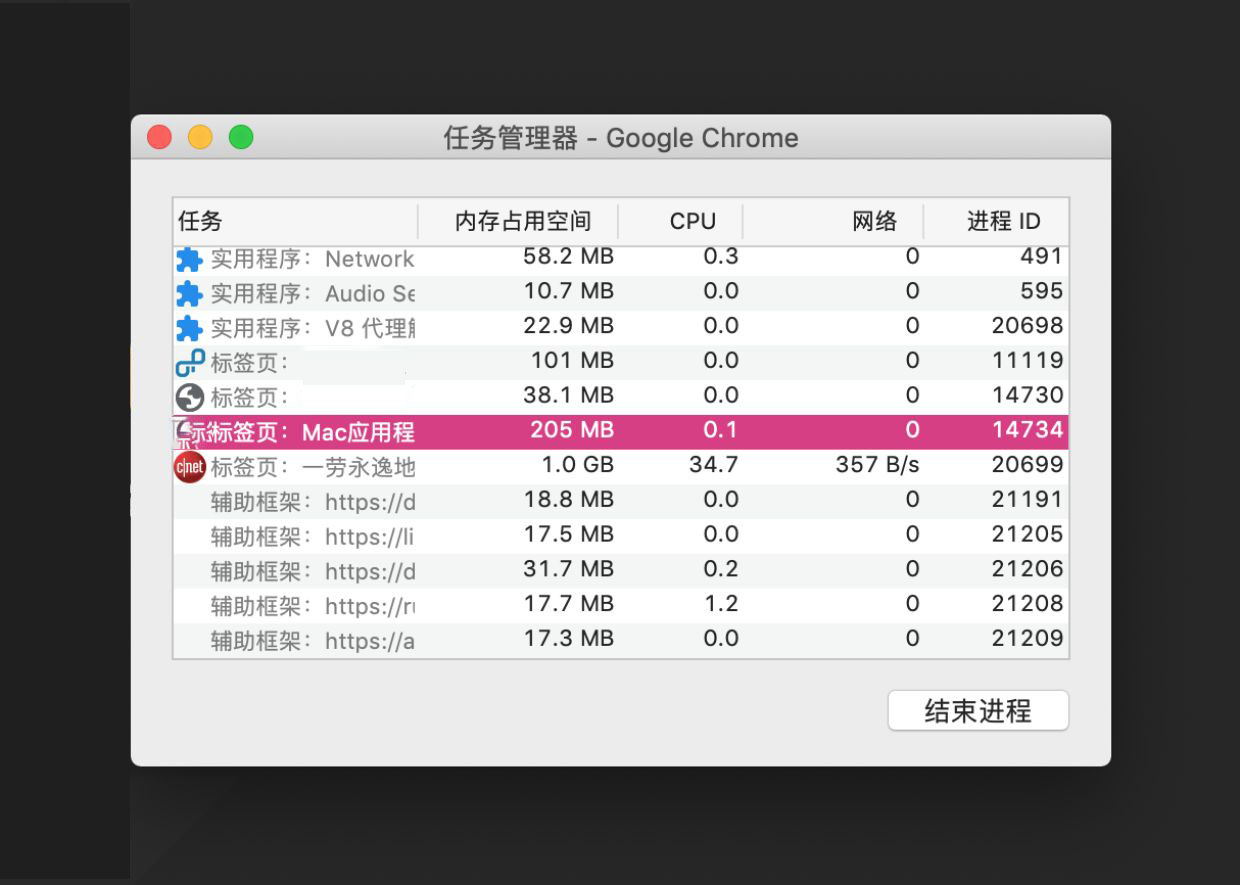Click process ID 21208
Viewport: 1240px width, 885px height.
point(1027,604)
